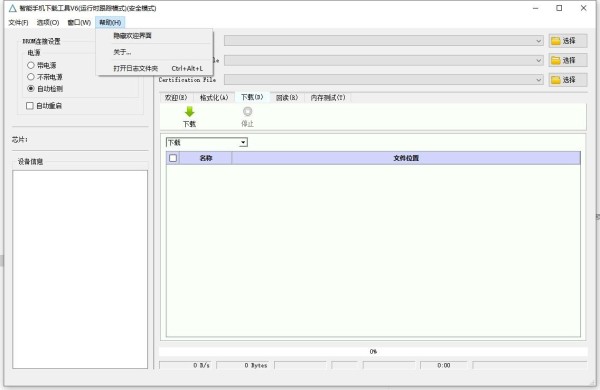The height and width of the screenshot is (390, 600).
Task: Open the 选项(O) menu
Action: [x=48, y=23]
